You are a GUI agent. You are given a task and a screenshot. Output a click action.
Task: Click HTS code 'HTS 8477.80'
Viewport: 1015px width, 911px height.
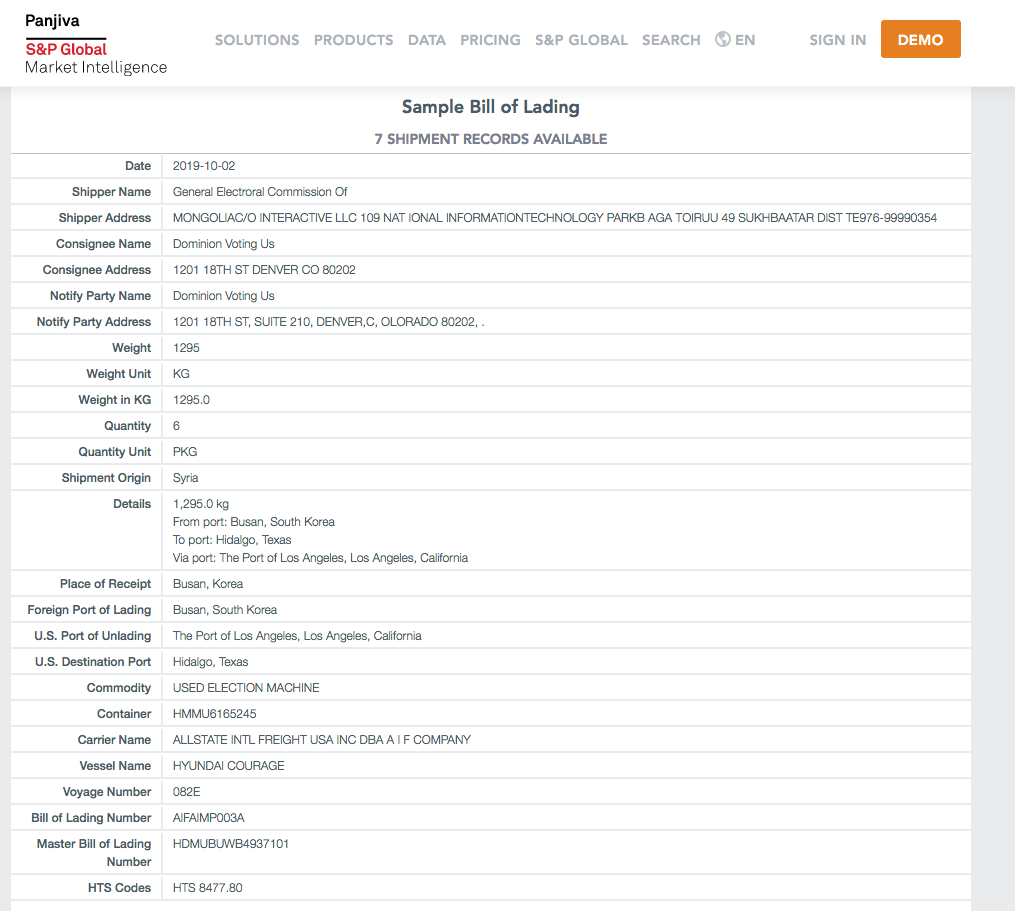207,888
